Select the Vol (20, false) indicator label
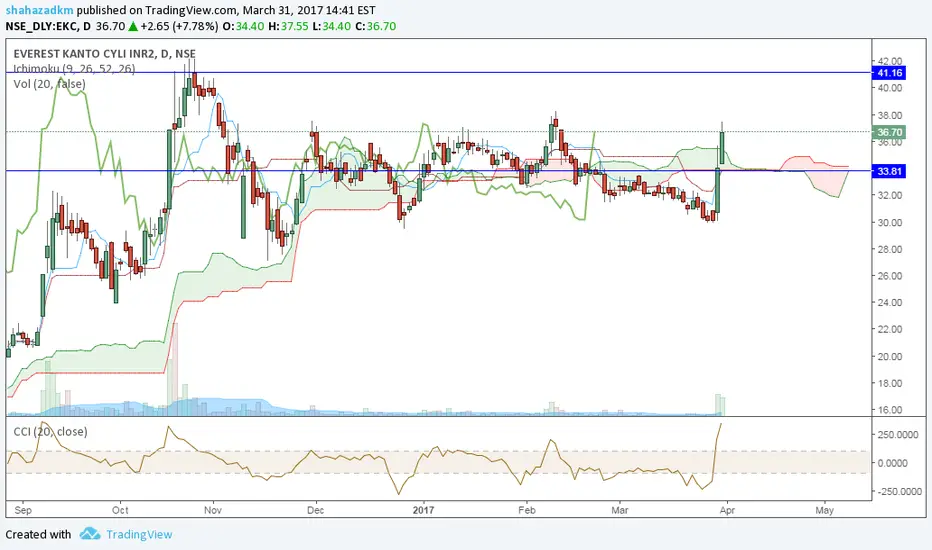Screen dimensions: 932x550 tap(49, 84)
